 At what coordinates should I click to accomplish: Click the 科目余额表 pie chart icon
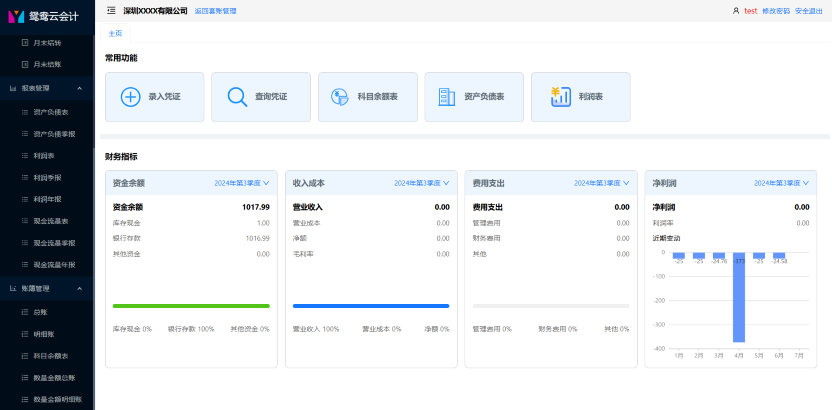click(340, 97)
